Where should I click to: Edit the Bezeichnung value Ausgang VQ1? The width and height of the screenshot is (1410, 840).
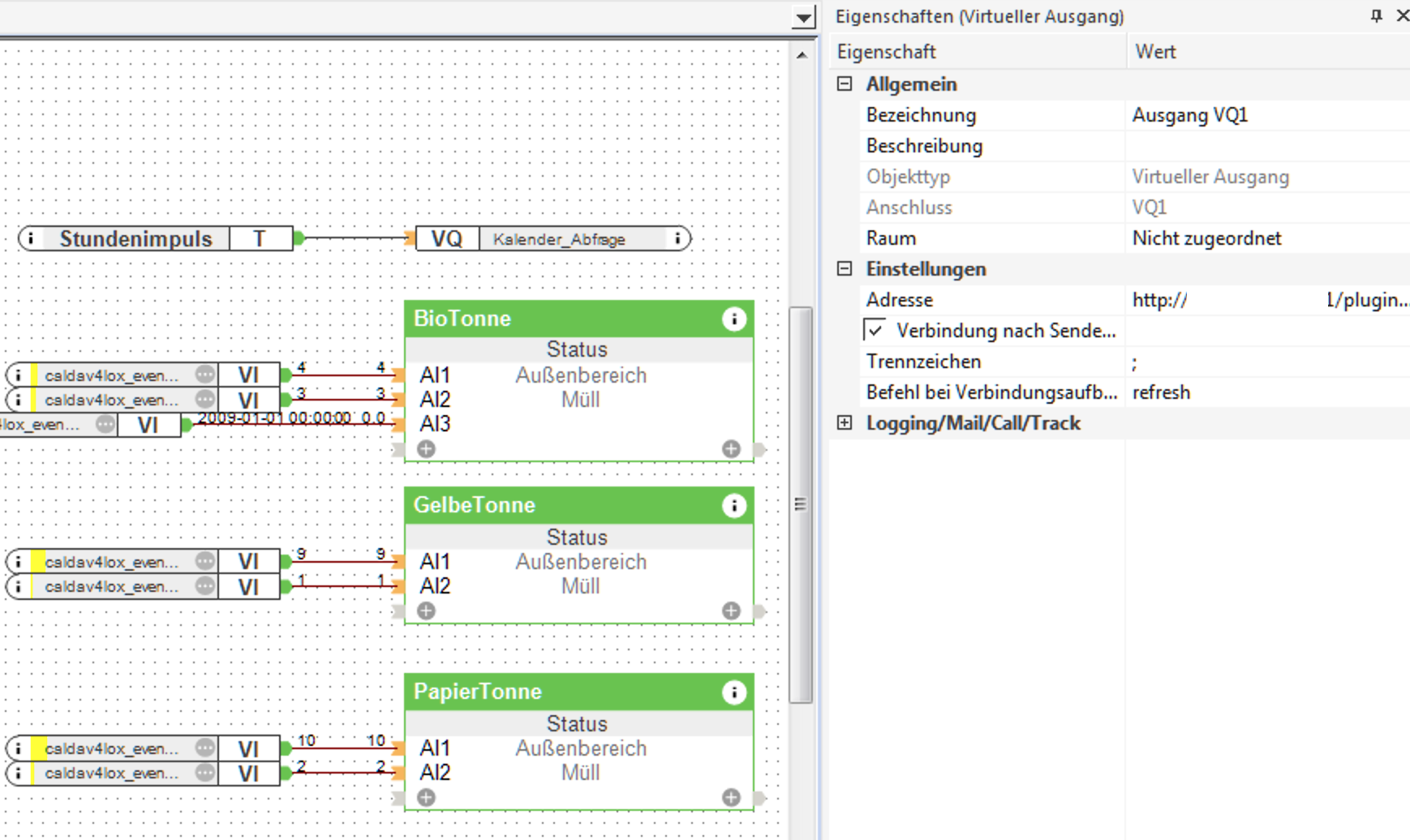tap(1268, 115)
